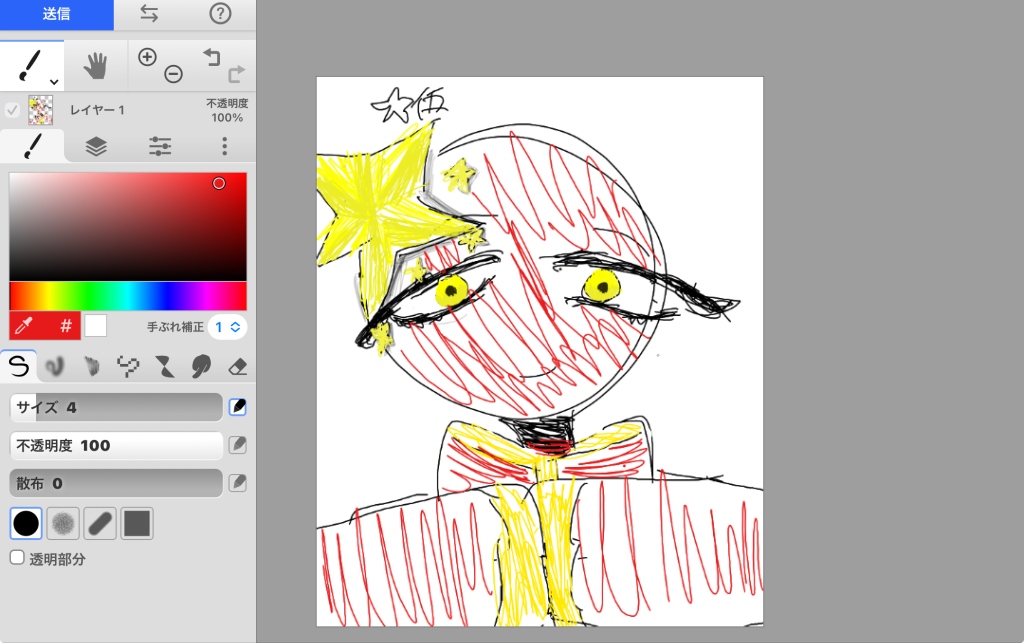Image resolution: width=1024 pixels, height=643 pixels.
Task: Click the redo arrow icon
Action: pyautogui.click(x=236, y=74)
